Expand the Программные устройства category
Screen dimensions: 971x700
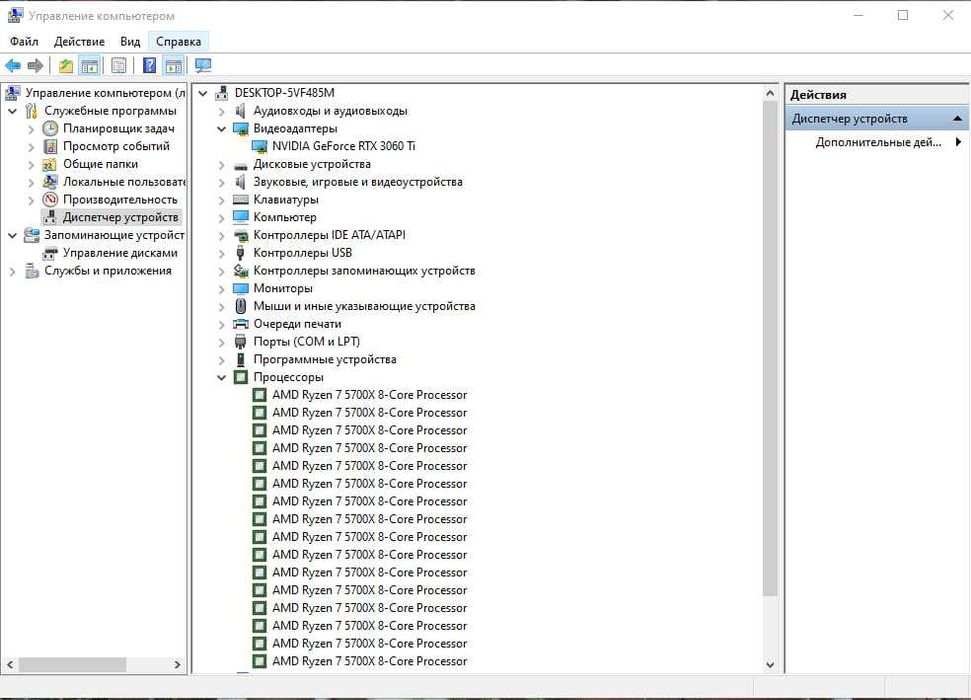(x=221, y=359)
